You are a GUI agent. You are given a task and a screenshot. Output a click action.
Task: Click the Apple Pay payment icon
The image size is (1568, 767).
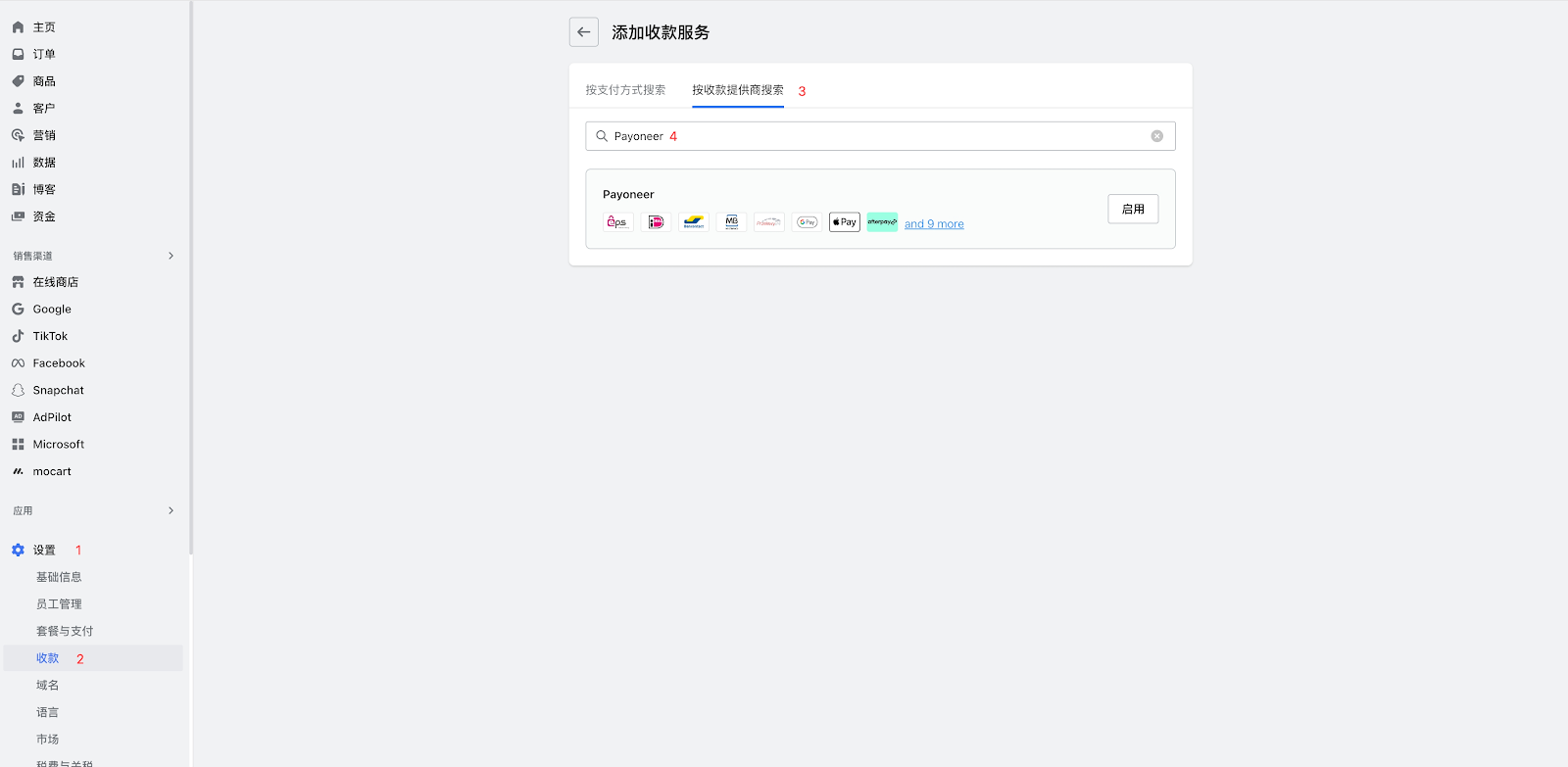click(x=844, y=222)
